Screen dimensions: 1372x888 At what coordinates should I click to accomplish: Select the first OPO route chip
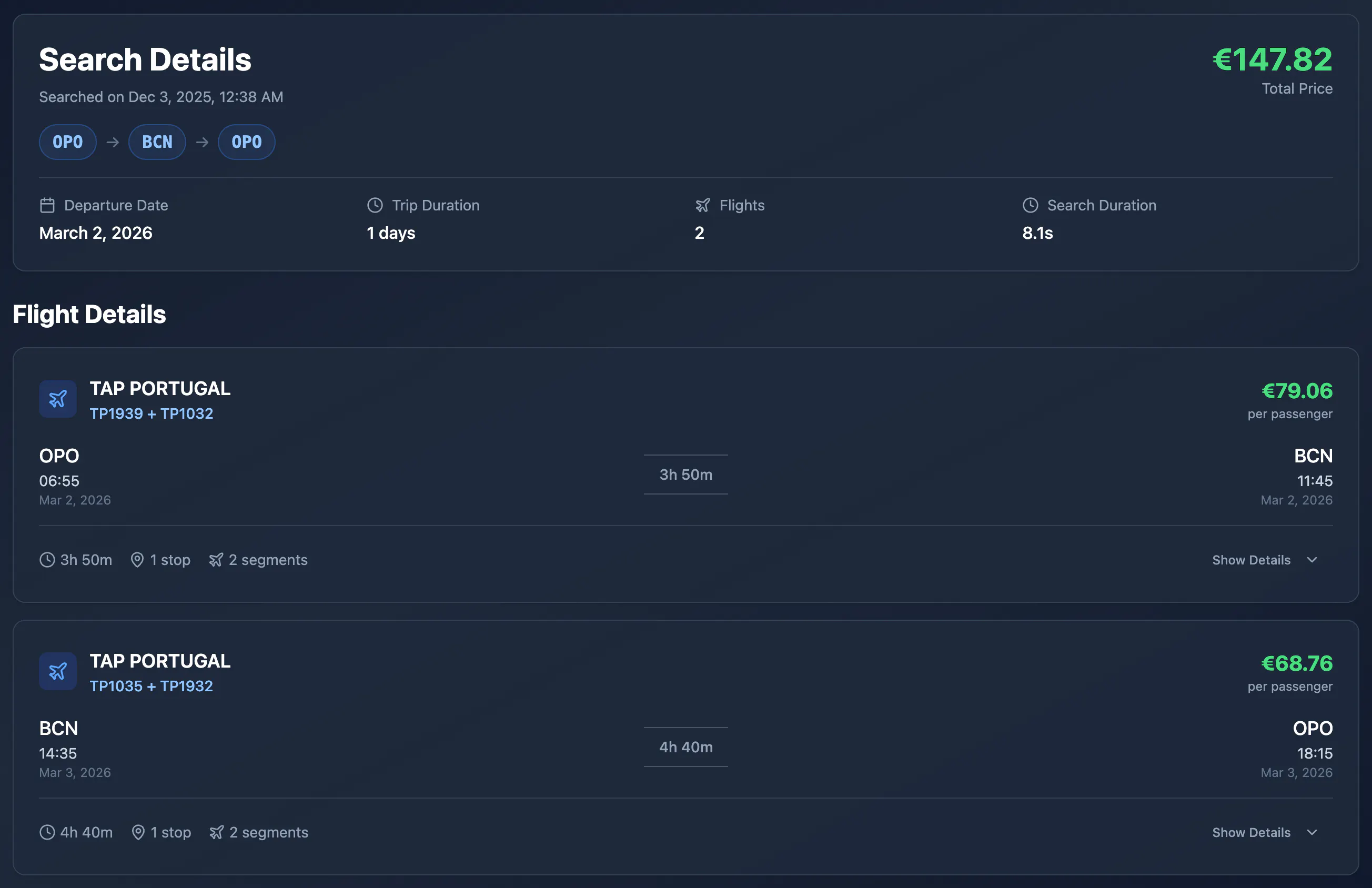click(x=68, y=142)
